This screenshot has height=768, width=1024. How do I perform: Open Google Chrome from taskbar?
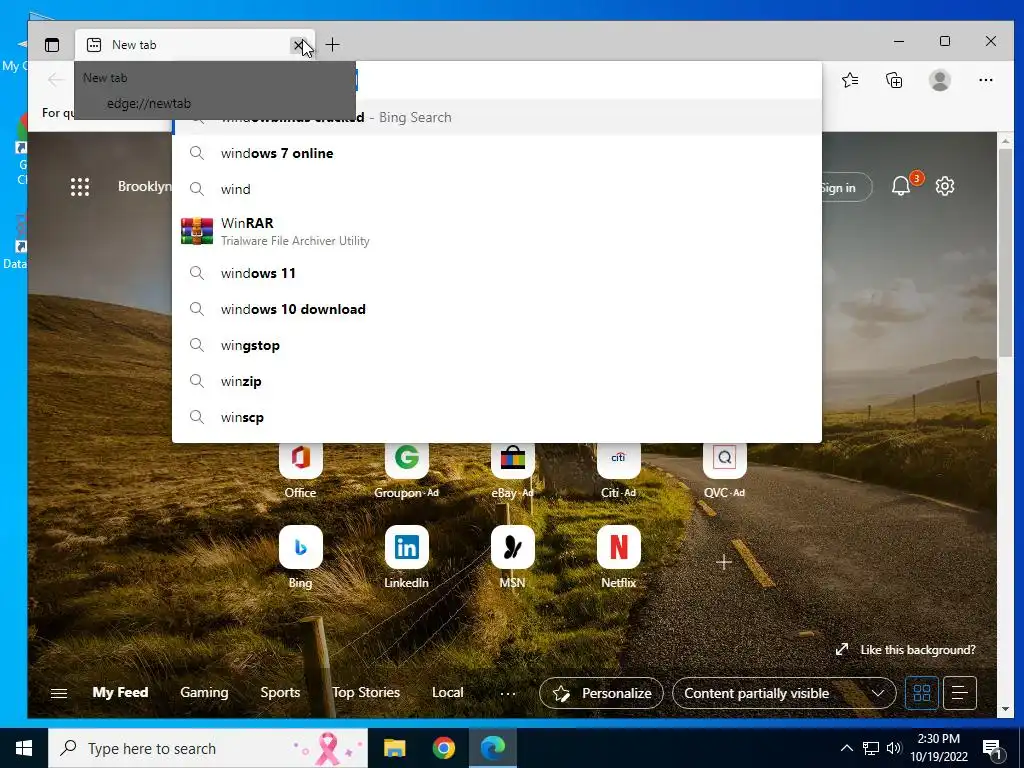[443, 748]
